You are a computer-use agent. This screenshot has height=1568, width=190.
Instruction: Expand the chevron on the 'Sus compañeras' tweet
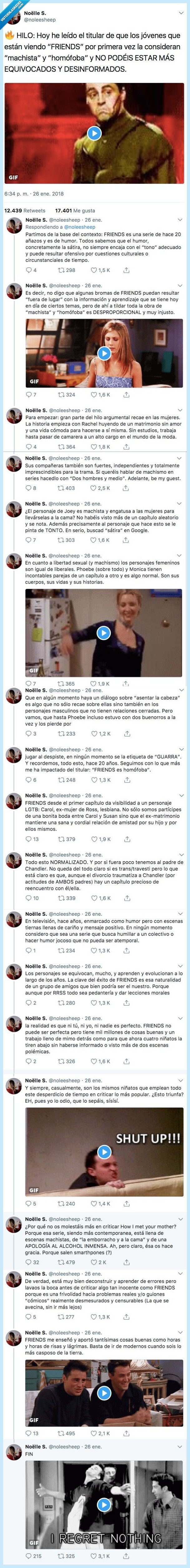tap(180, 458)
